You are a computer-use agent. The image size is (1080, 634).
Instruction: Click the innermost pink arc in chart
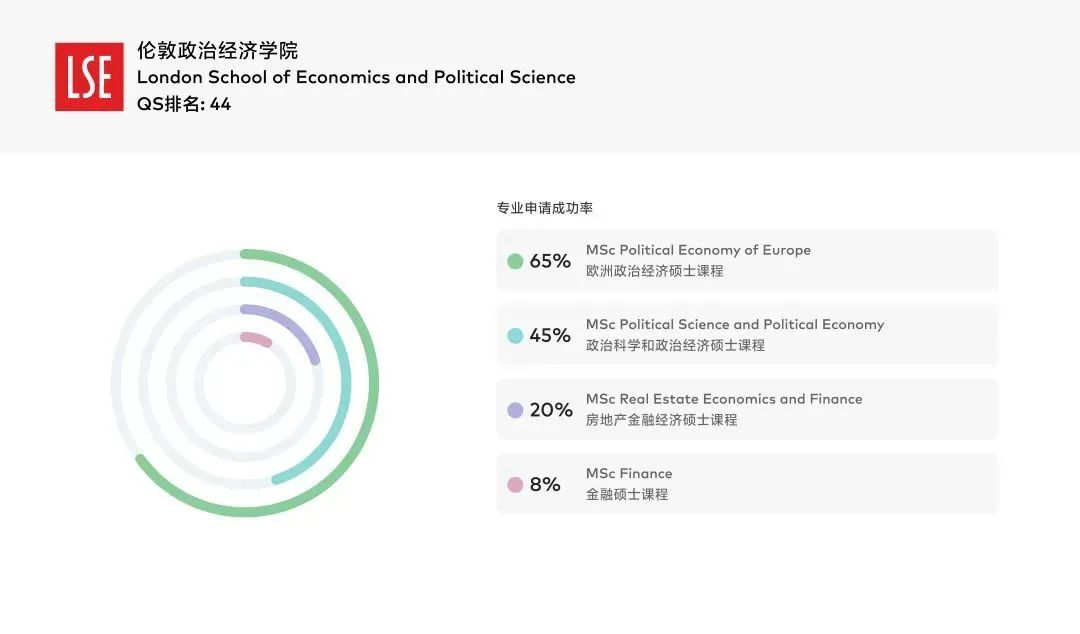pos(256,338)
